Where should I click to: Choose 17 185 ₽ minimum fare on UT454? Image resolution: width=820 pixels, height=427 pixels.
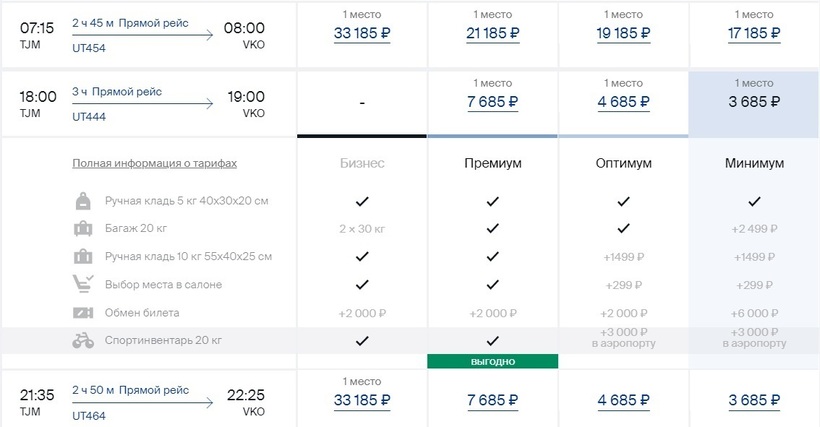(x=754, y=33)
